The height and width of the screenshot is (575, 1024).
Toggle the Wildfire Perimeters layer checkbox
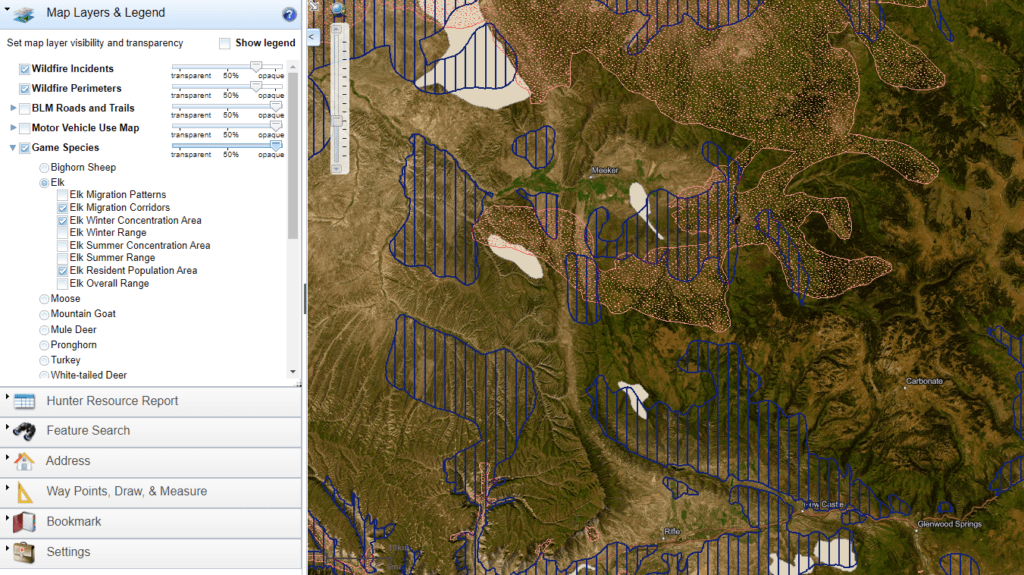click(25, 89)
